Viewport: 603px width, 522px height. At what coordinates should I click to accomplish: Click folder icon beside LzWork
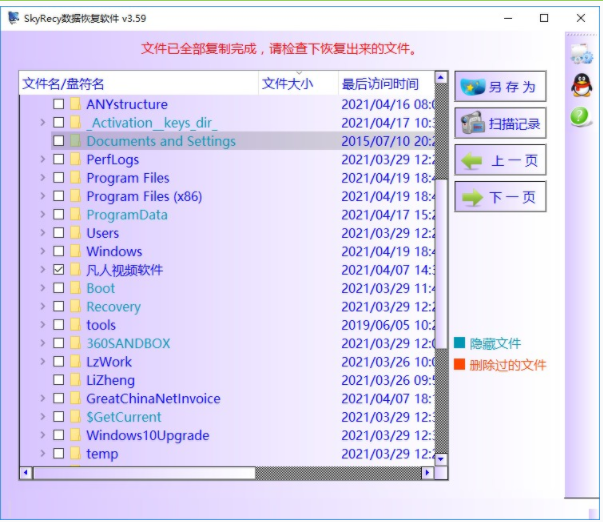coord(75,361)
